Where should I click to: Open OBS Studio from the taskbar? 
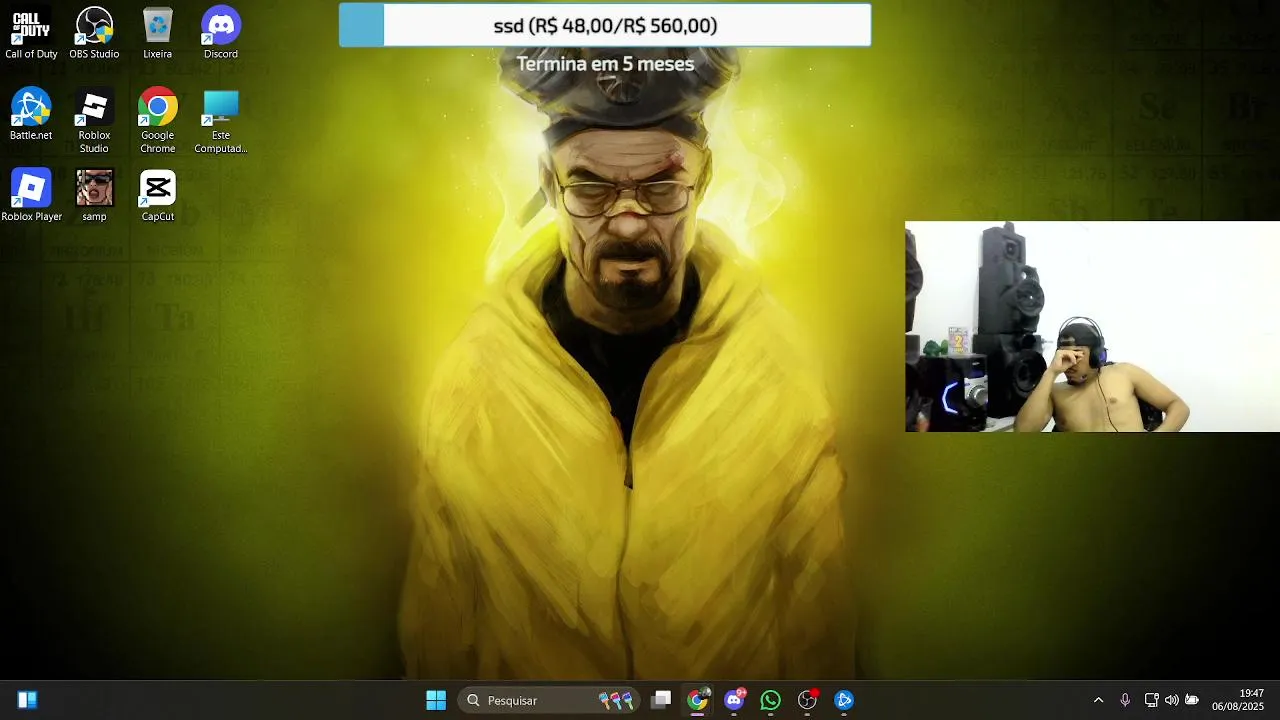click(x=807, y=700)
